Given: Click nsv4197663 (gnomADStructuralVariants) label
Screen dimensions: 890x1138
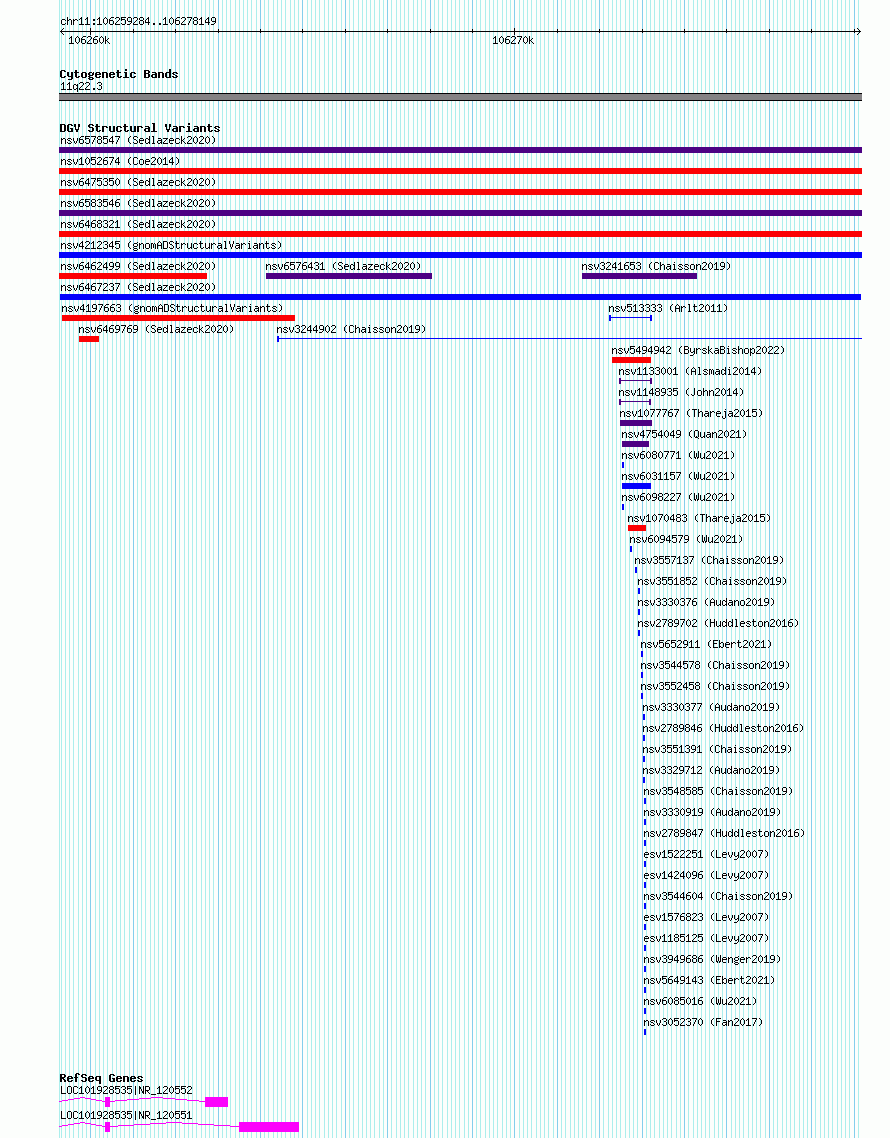Looking at the screenshot, I should tap(172, 308).
